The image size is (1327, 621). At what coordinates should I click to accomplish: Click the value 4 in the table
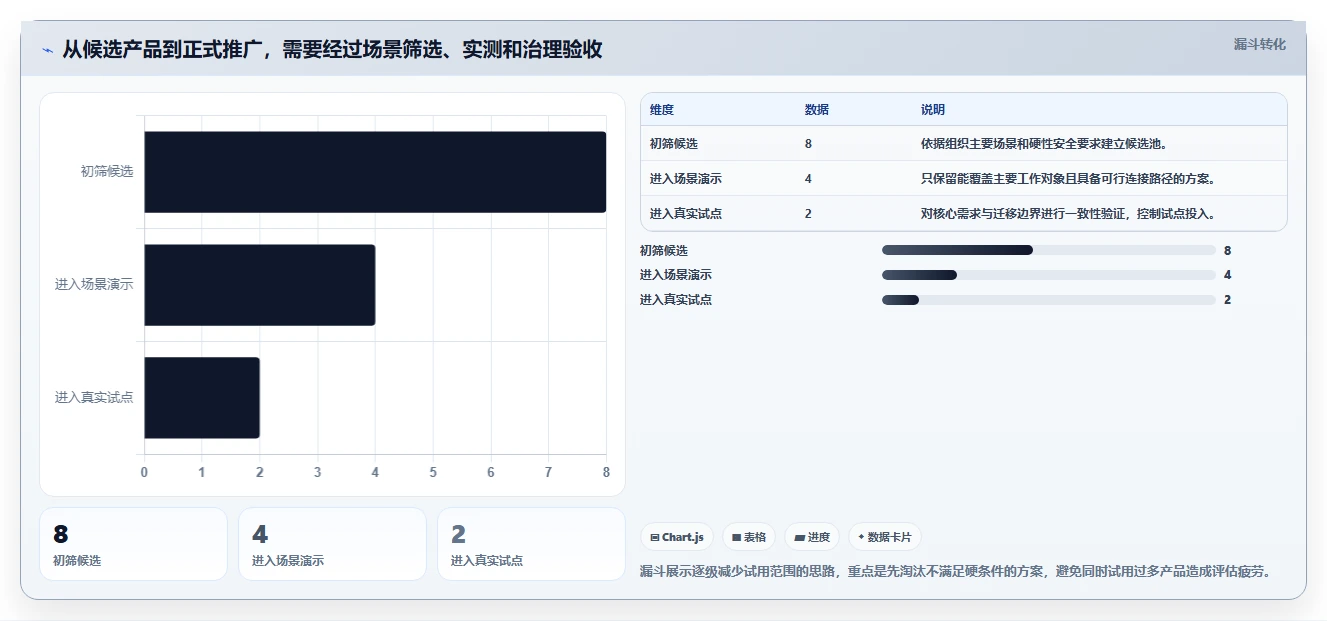click(x=808, y=179)
